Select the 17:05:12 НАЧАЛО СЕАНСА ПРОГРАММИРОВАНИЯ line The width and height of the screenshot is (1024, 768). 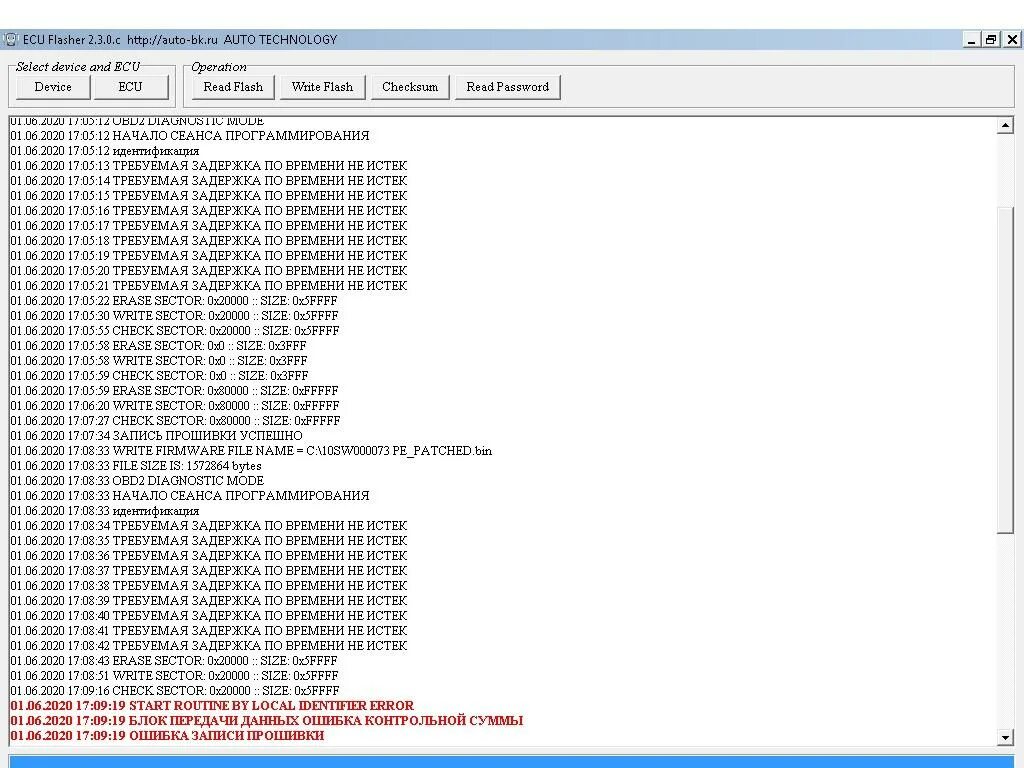coord(190,136)
